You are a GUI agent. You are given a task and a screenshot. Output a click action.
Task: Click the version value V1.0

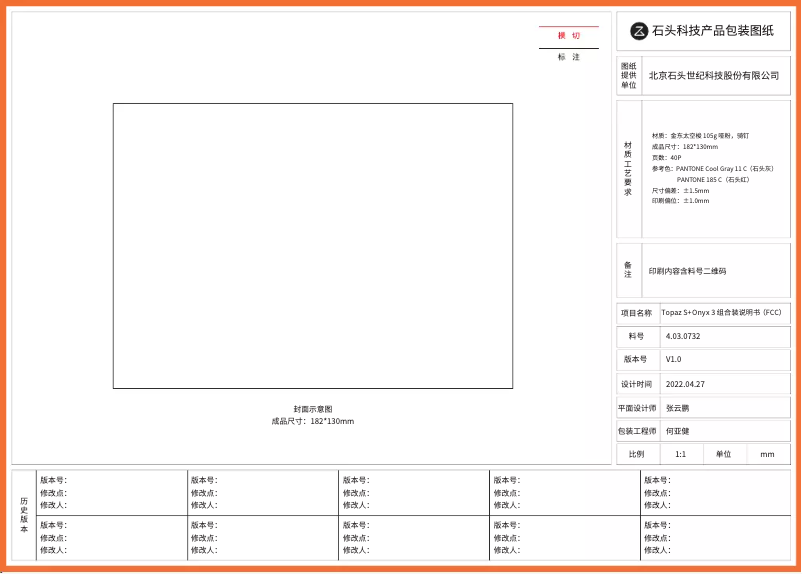[673, 359]
